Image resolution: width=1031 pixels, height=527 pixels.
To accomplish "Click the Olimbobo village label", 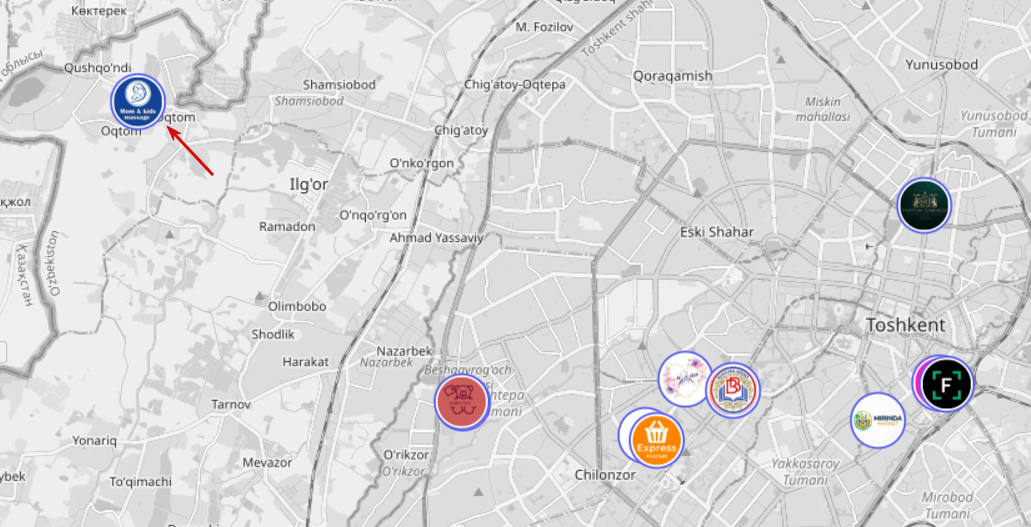I will [x=297, y=307].
